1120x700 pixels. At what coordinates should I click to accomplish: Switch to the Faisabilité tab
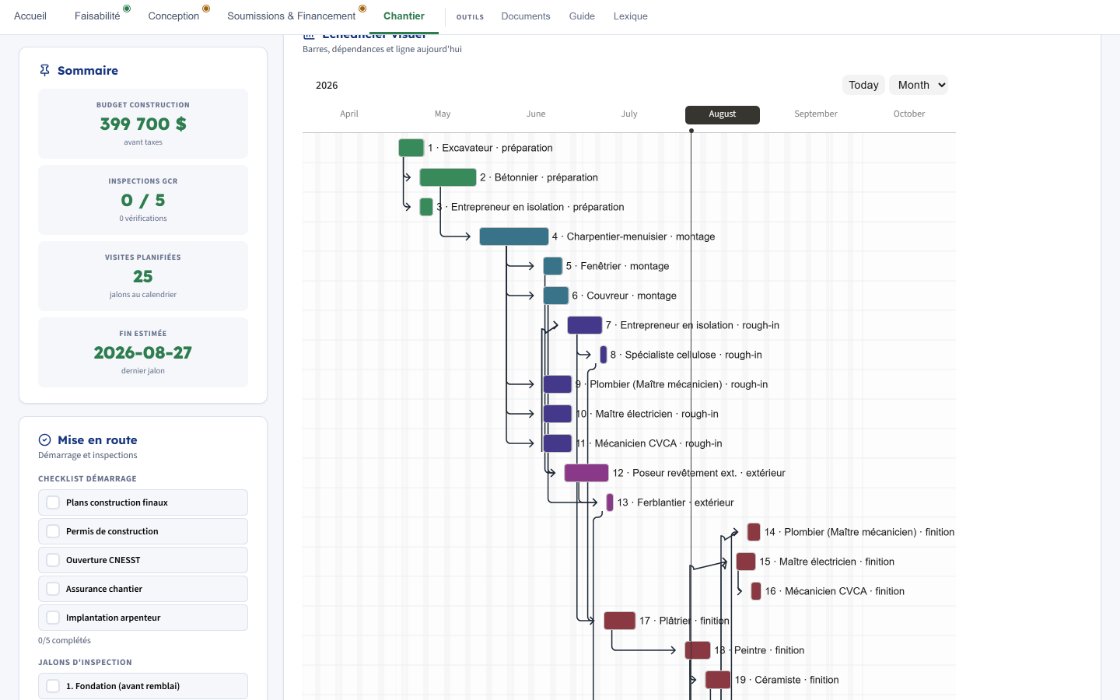(x=97, y=16)
